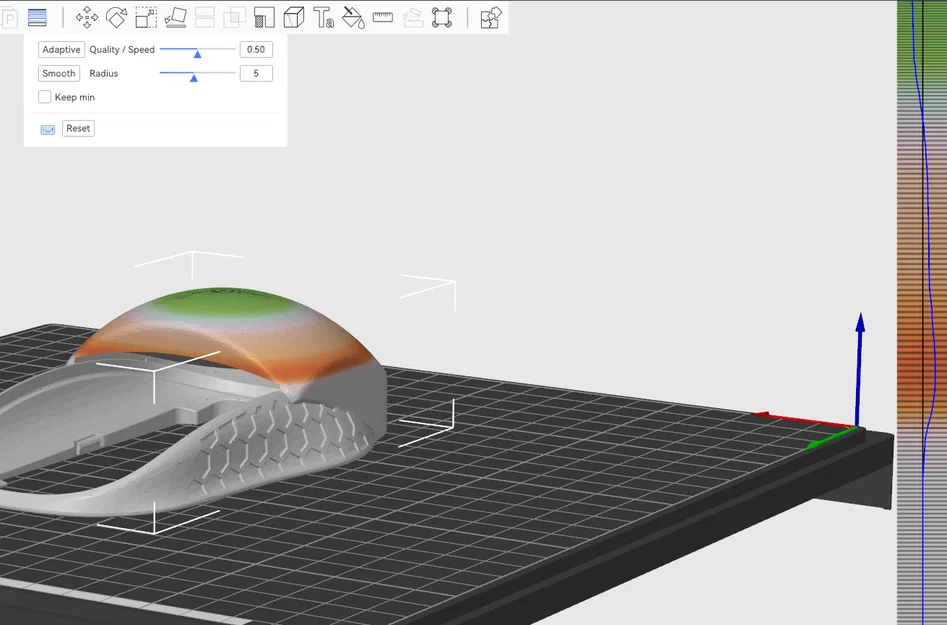Activate the Measure ruler tool
This screenshot has width=947, height=625.
point(382,17)
